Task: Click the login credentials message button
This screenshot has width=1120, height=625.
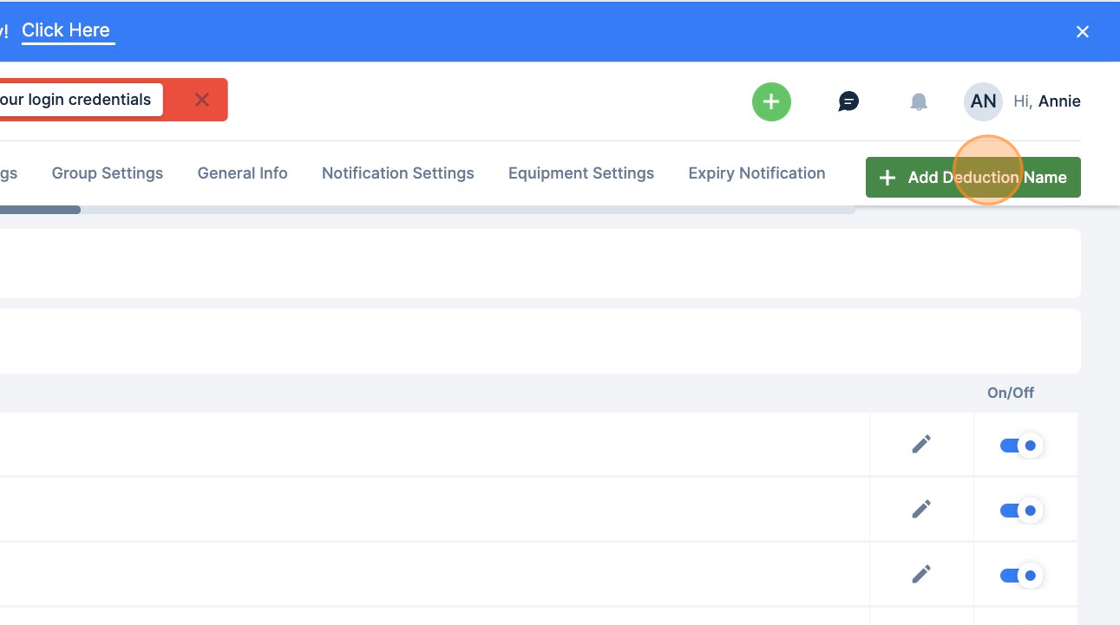Action: 79,99
